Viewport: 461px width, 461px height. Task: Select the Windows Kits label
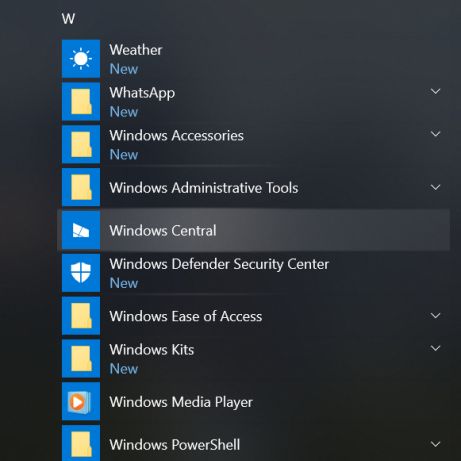click(152, 350)
